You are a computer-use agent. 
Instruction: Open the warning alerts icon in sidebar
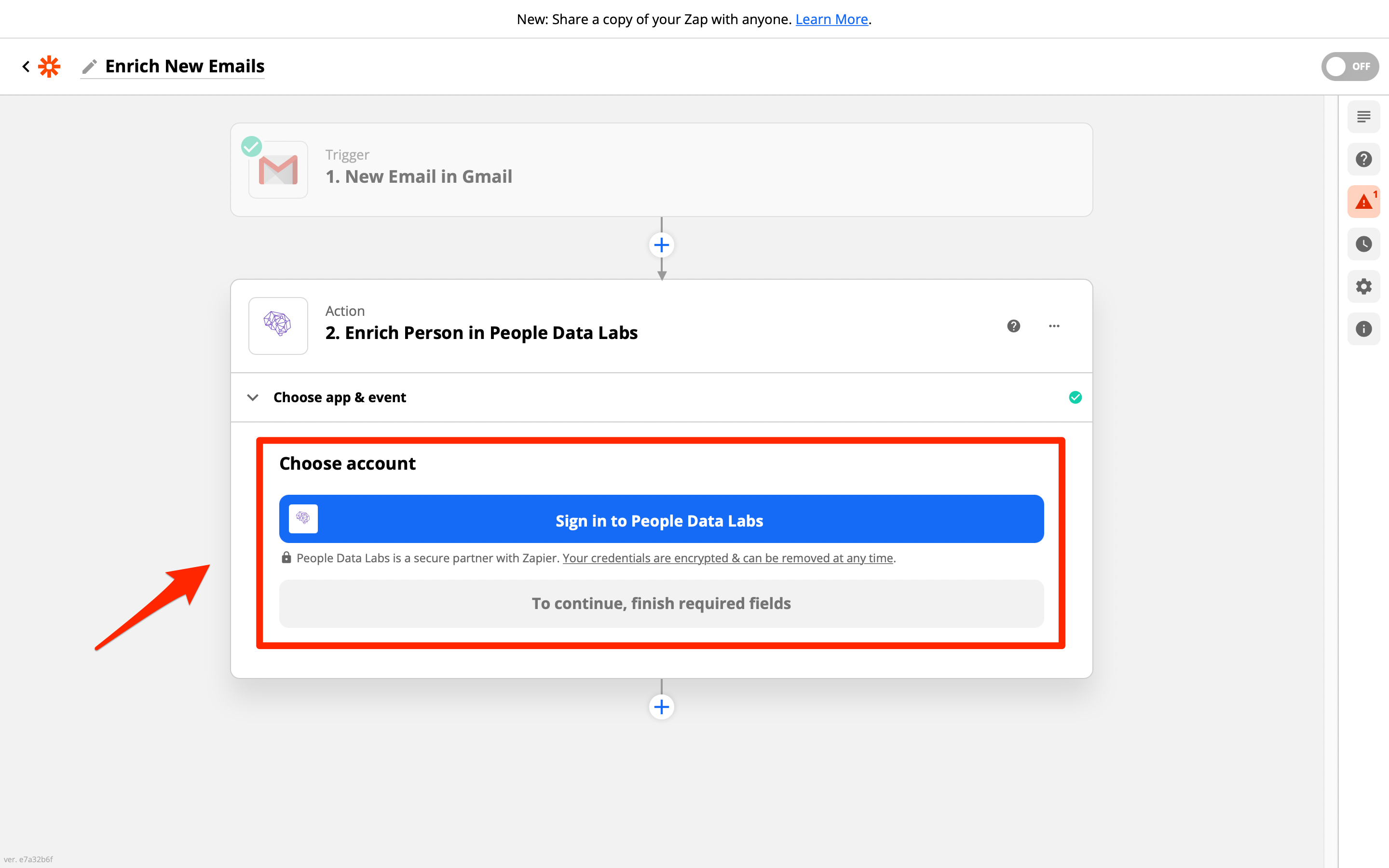1363,202
